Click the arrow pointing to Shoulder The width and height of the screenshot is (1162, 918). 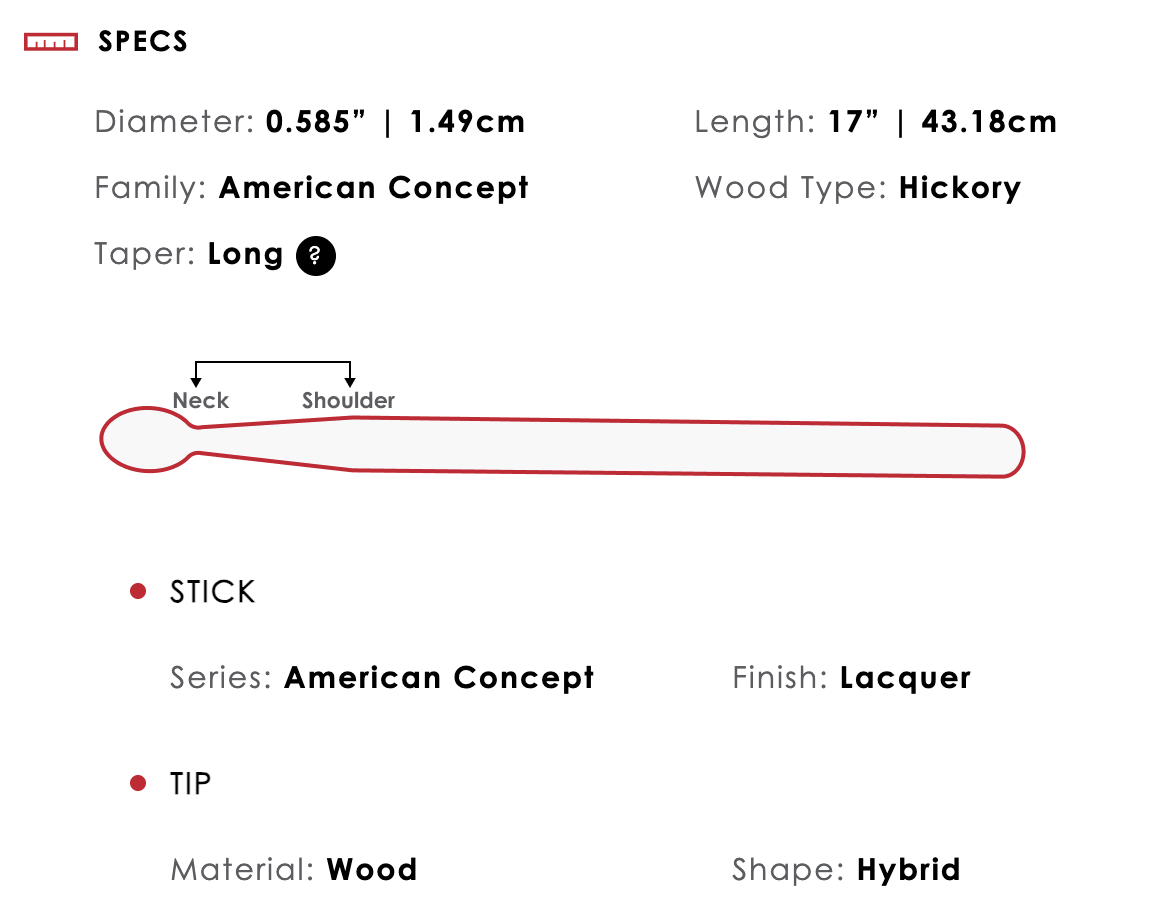click(350, 379)
